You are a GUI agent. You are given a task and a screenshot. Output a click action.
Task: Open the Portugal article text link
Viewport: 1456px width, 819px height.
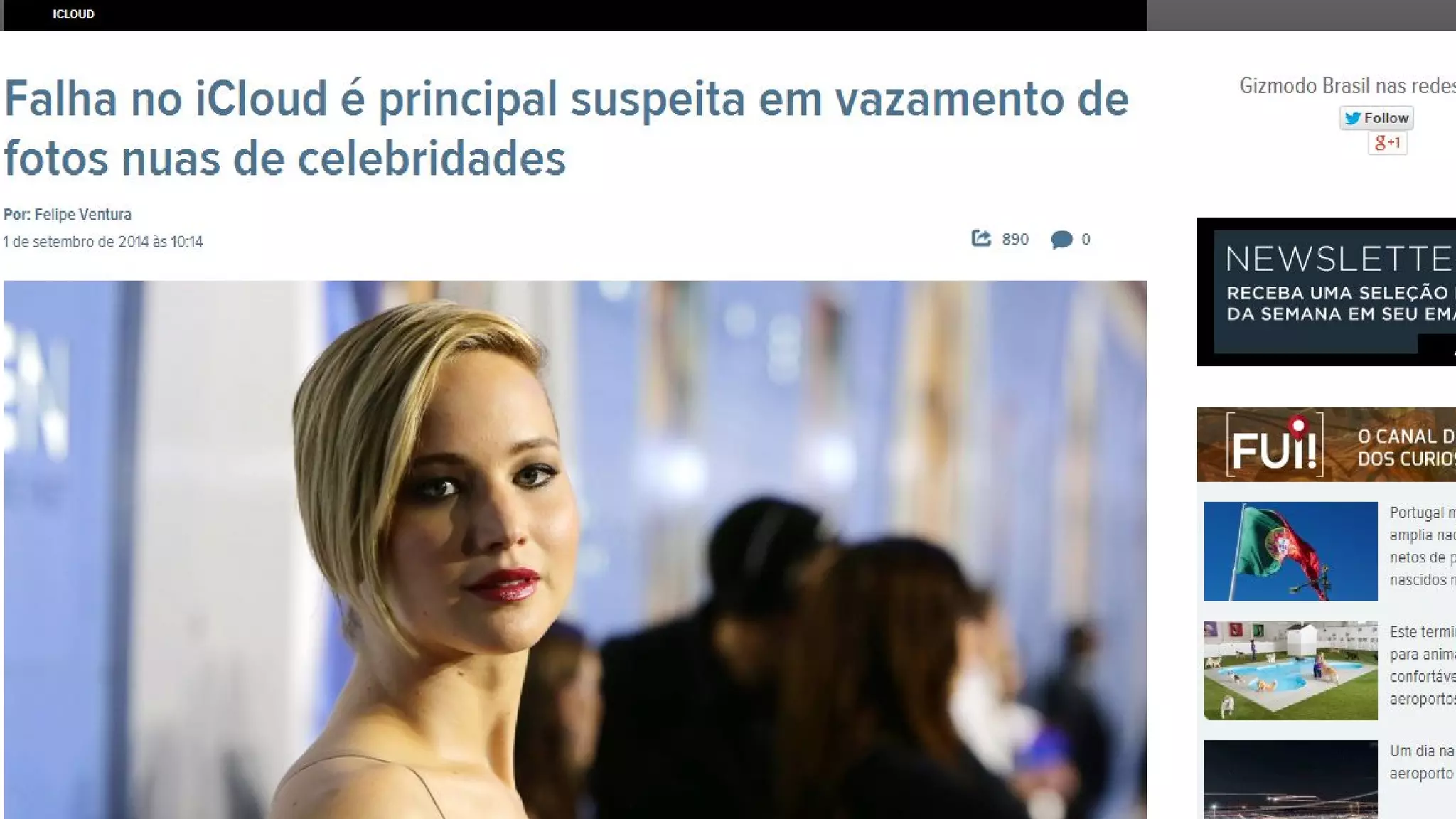(1422, 546)
